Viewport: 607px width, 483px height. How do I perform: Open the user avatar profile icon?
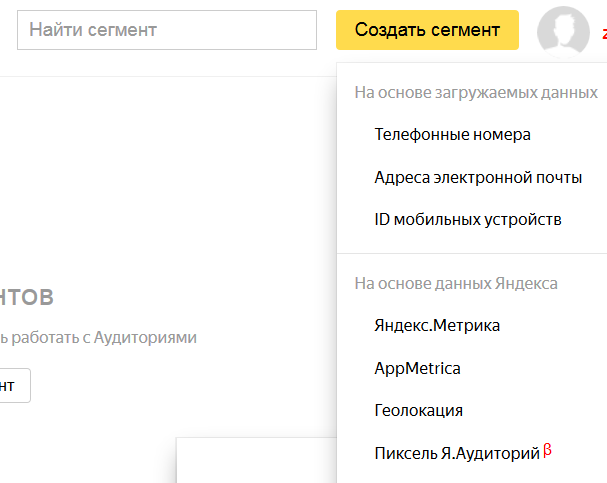coord(563,32)
